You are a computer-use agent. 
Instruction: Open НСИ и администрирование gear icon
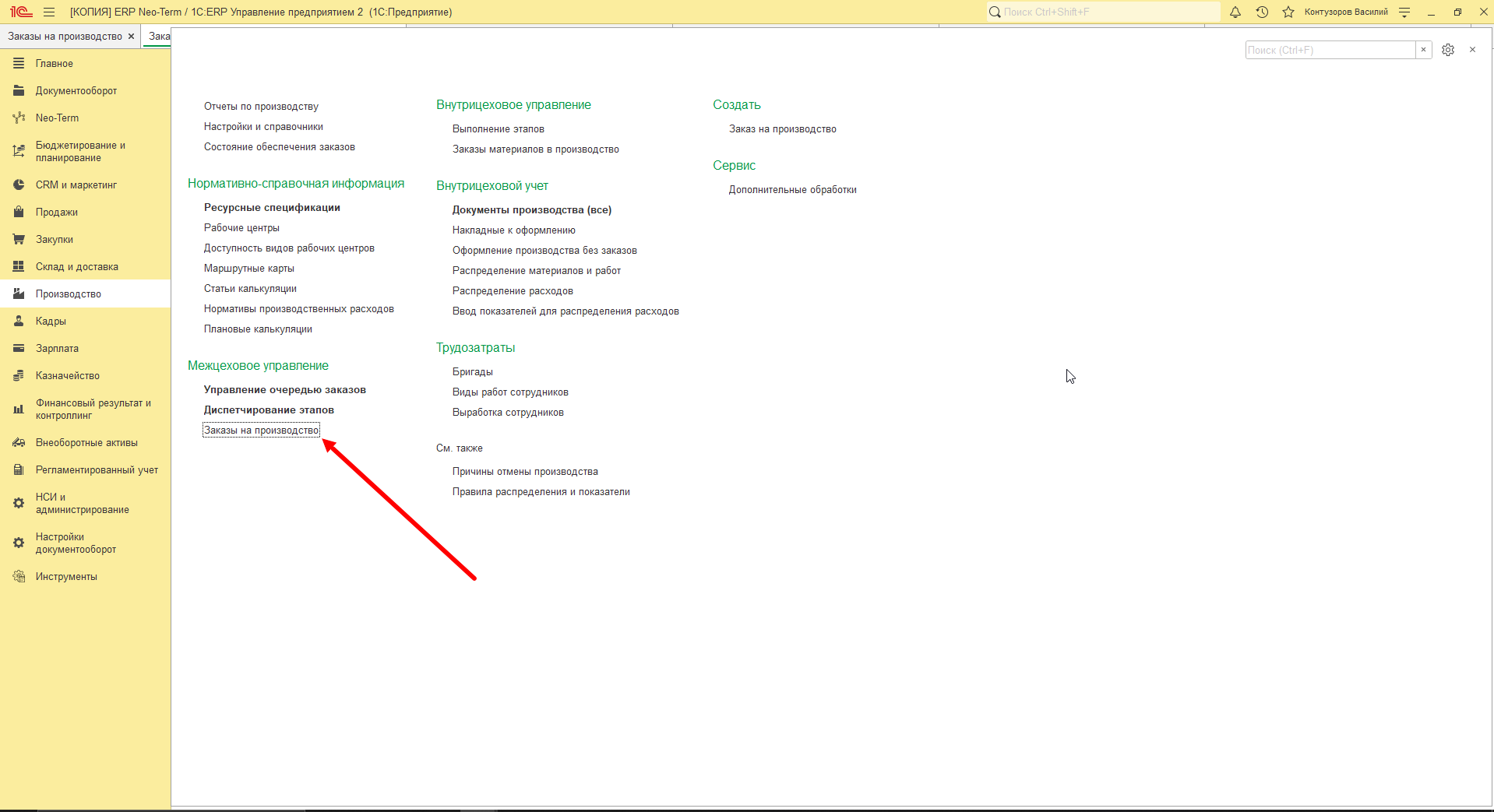pos(19,504)
